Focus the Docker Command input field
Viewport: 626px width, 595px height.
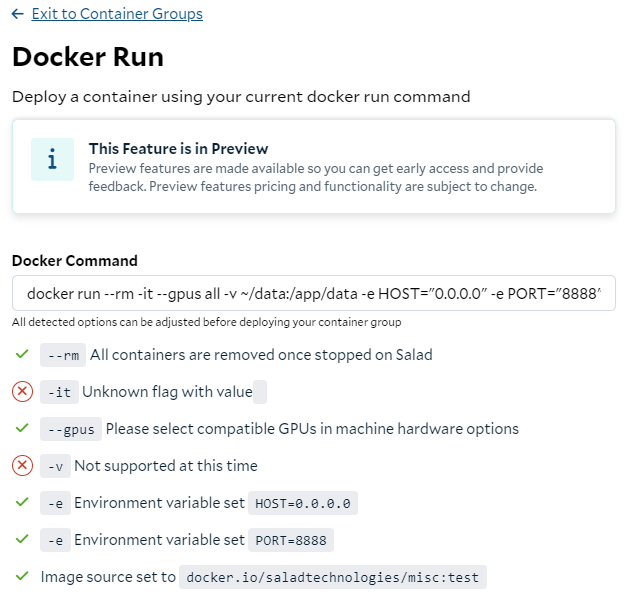click(313, 293)
